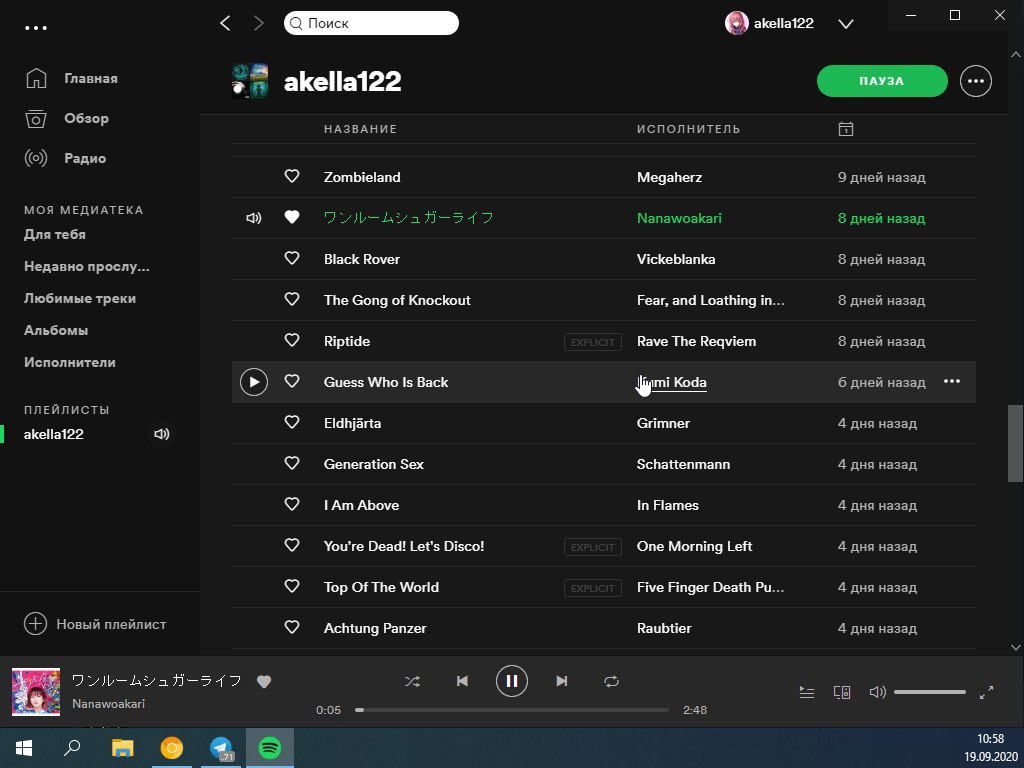Screen dimensions: 1024x768
Task: Open Недавно прослушано list
Action: tap(87, 266)
